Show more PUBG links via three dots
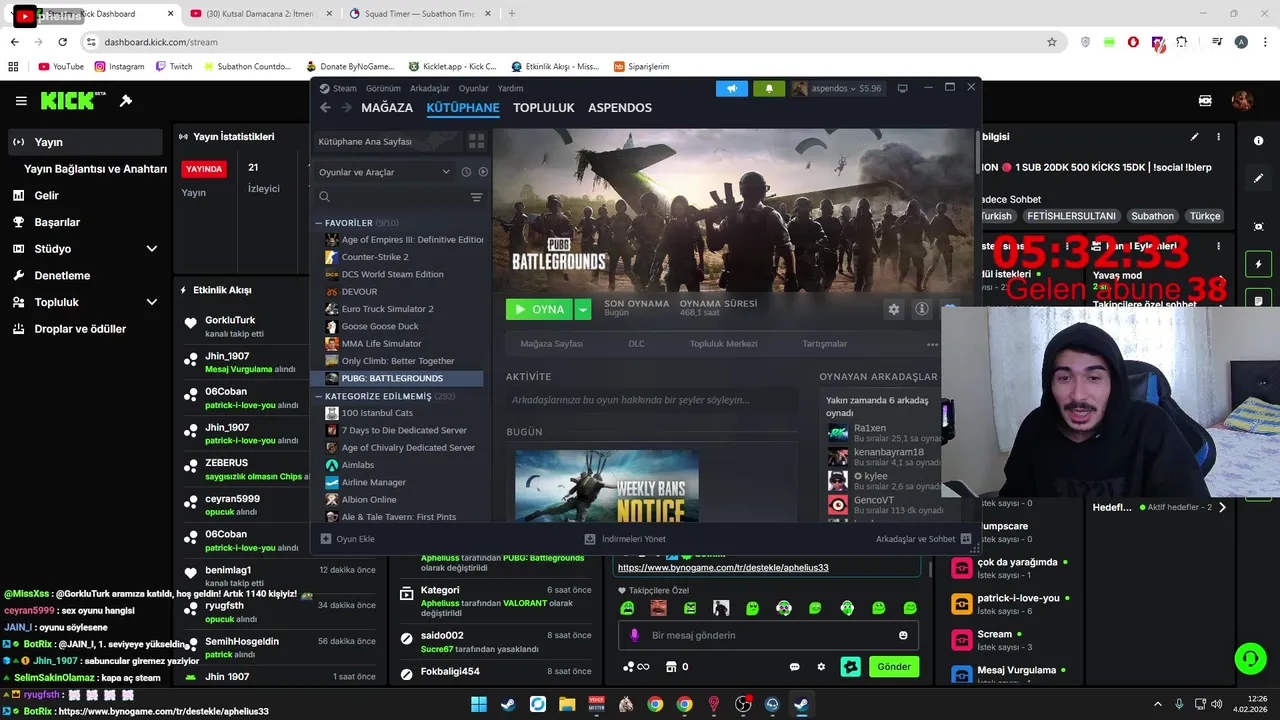 click(x=932, y=344)
